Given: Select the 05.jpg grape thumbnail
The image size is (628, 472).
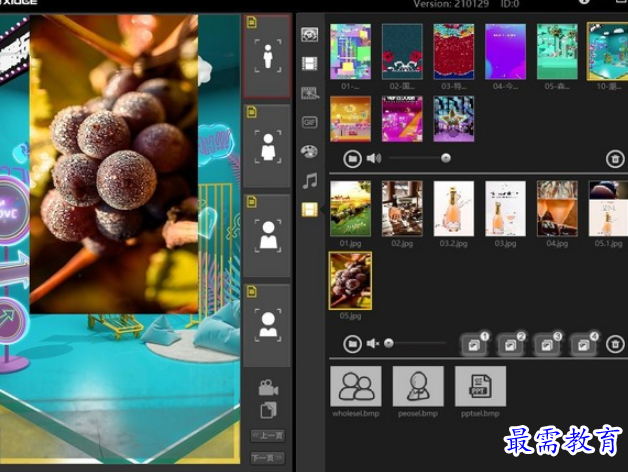Looking at the screenshot, I should tap(350, 280).
